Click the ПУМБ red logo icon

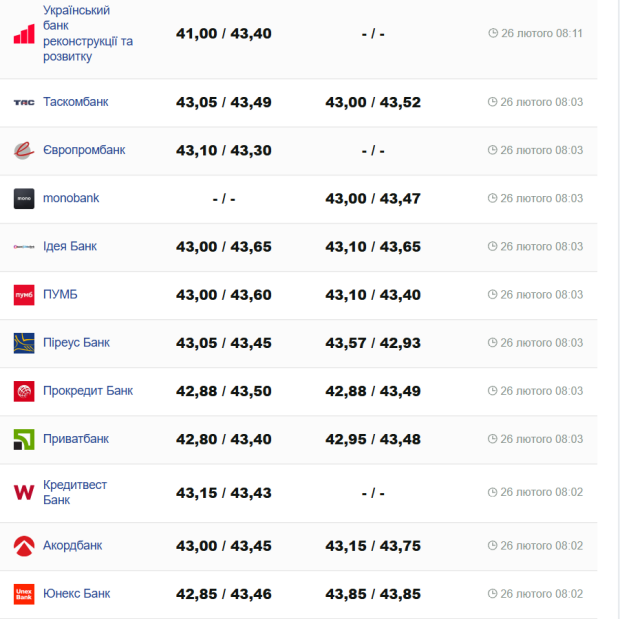pyautogui.click(x=24, y=295)
